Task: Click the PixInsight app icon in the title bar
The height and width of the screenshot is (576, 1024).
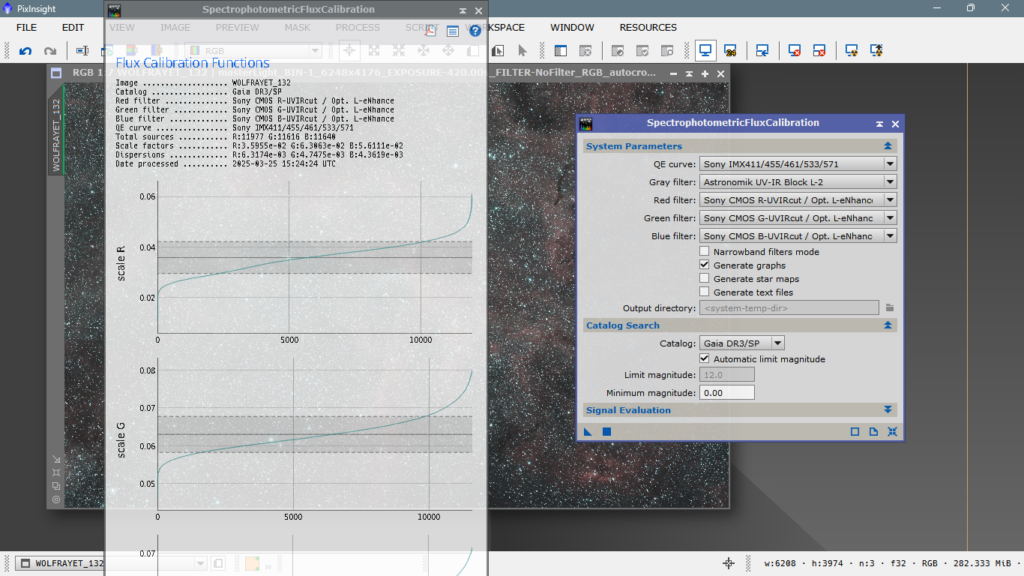Action: (8, 8)
